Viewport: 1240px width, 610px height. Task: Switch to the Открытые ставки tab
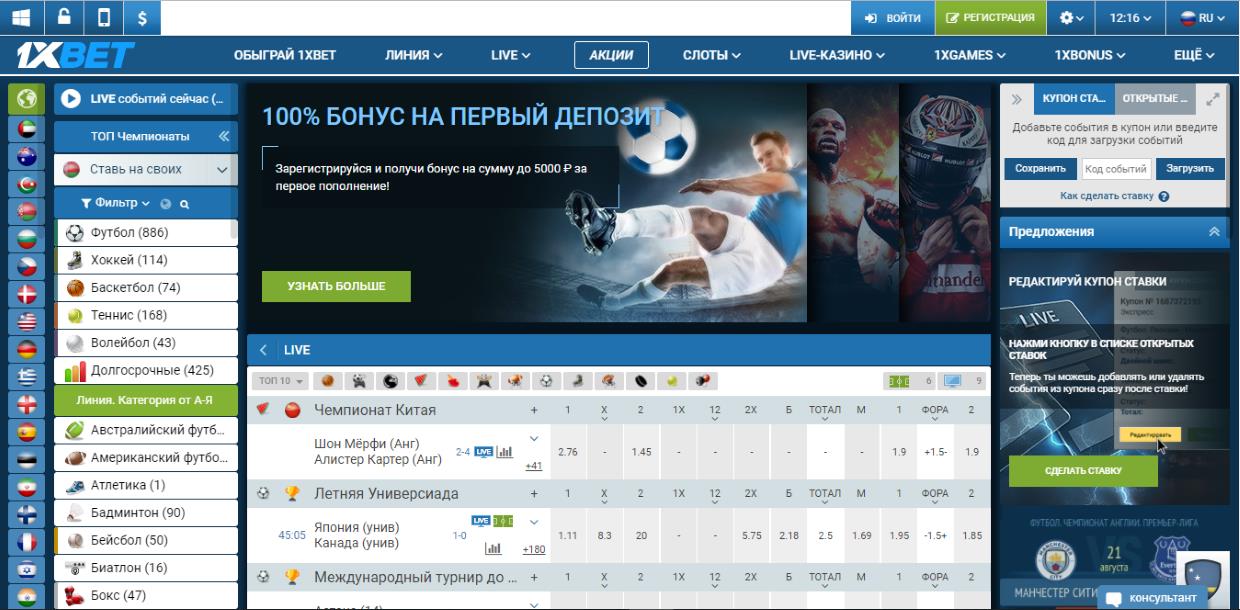[1156, 99]
